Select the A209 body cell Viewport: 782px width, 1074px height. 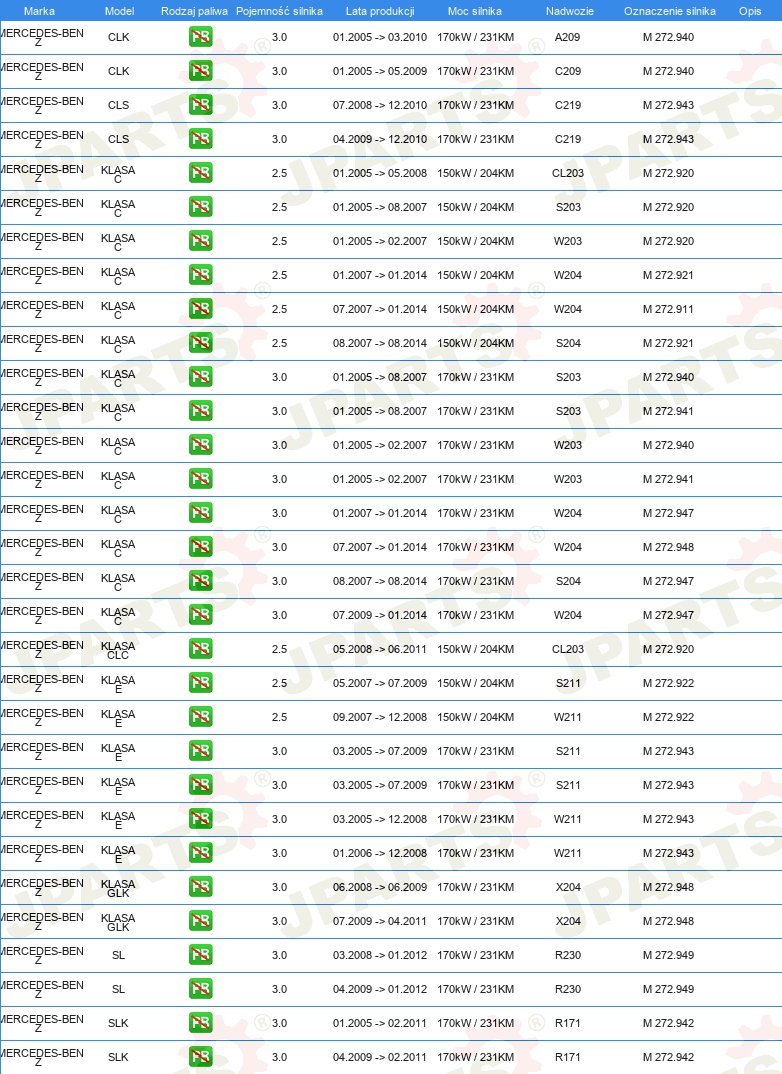(x=568, y=37)
